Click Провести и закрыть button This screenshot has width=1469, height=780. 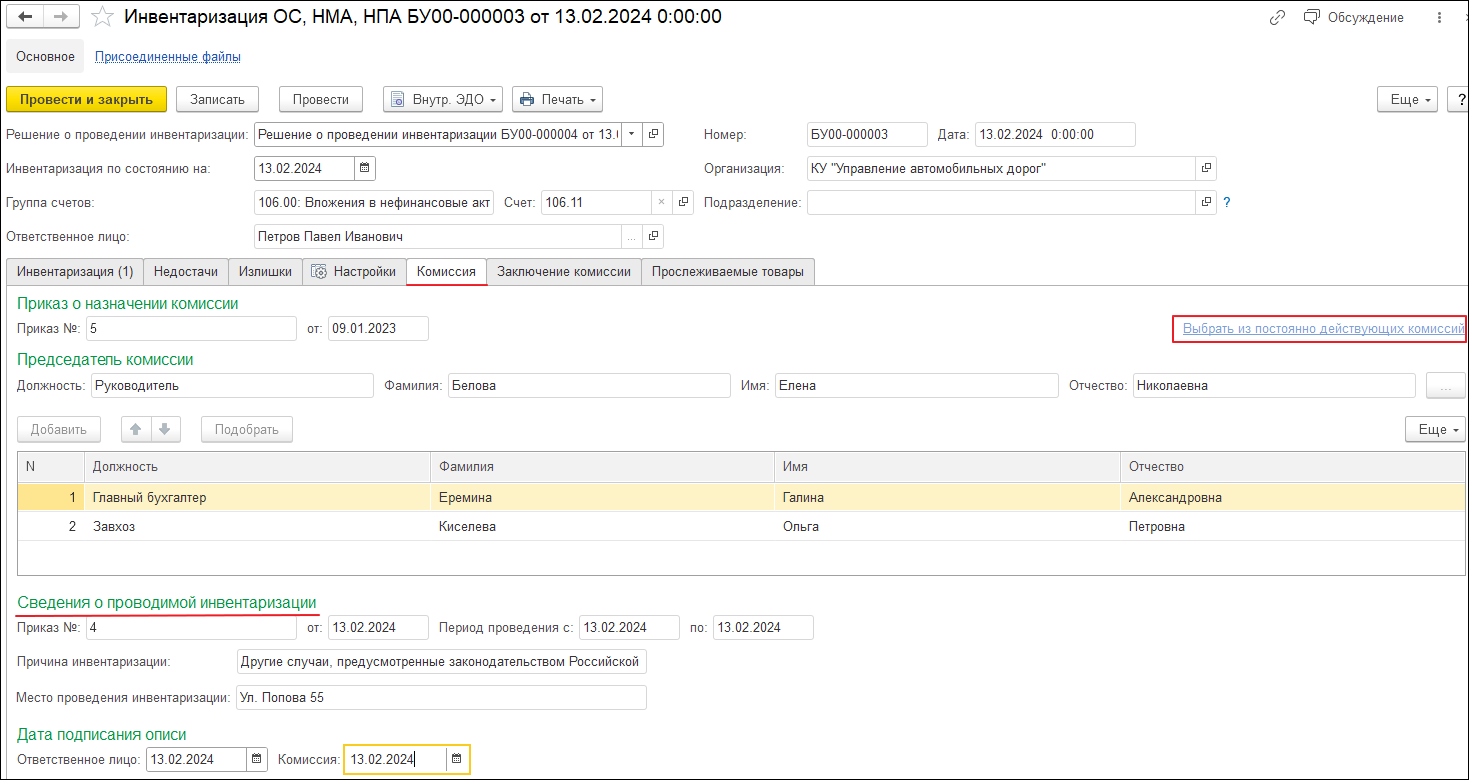[86, 99]
